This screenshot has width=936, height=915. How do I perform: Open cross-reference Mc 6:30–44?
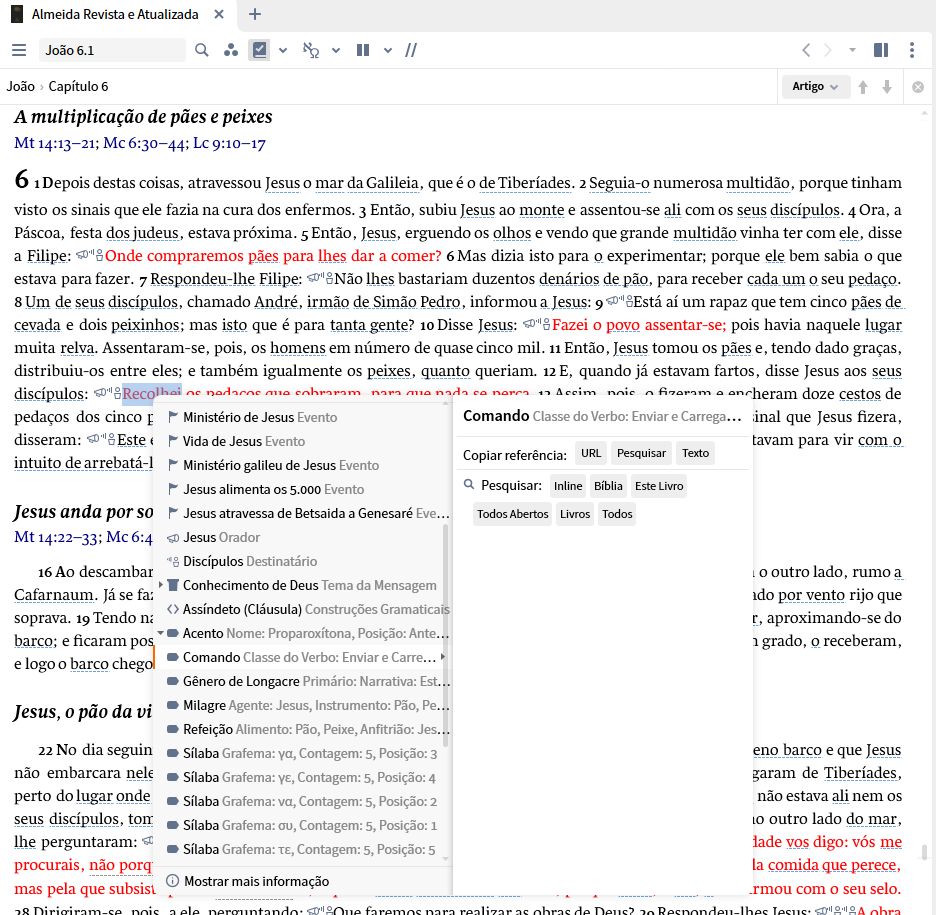click(146, 143)
